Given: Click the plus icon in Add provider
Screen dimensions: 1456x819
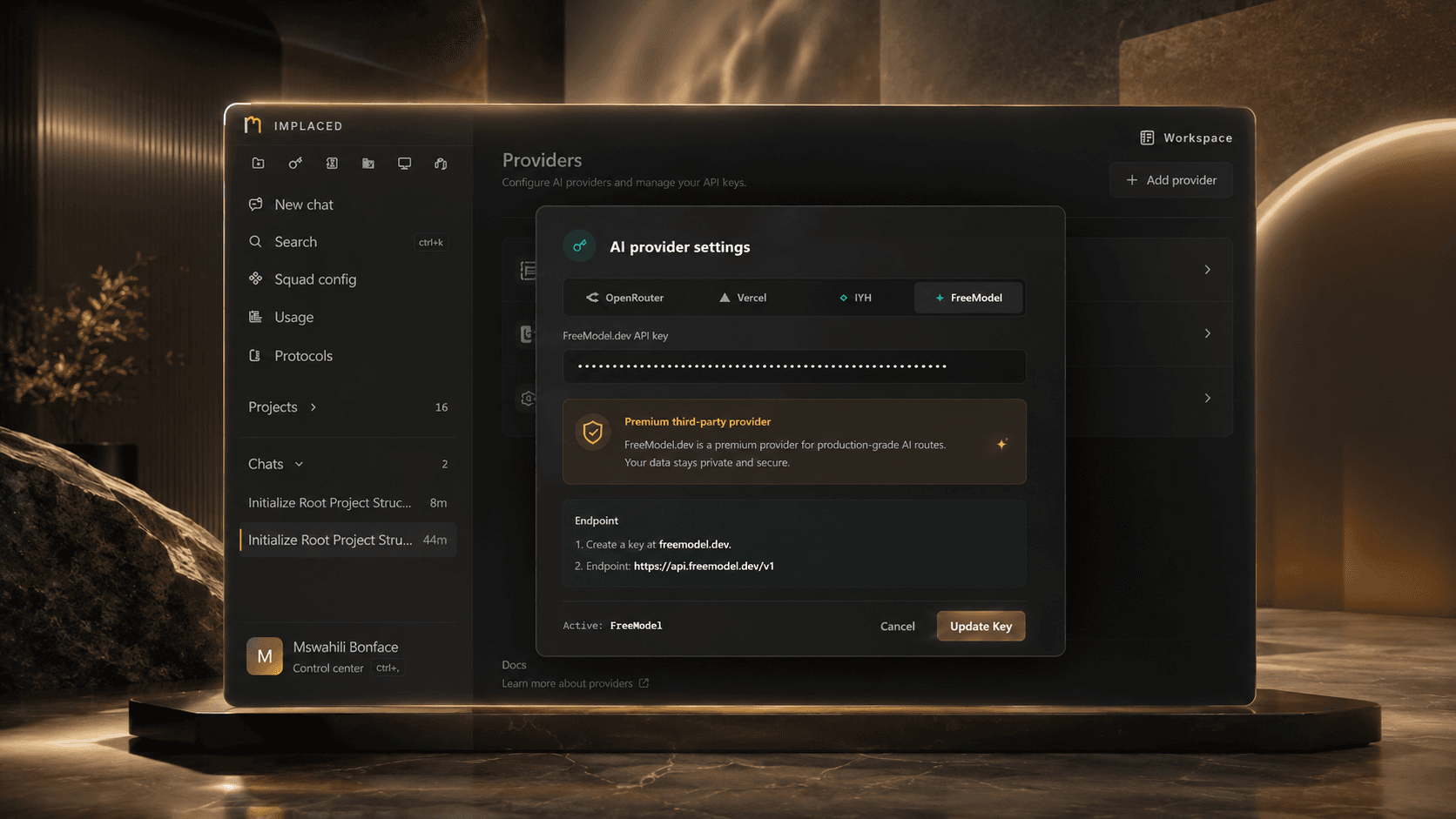Looking at the screenshot, I should click(x=1132, y=180).
